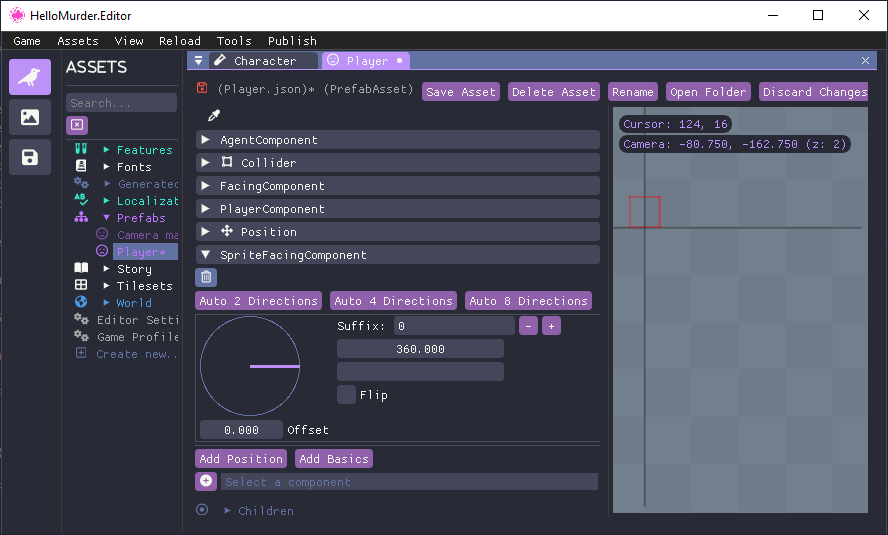This screenshot has height=535, width=888.
Task: Click the Save Asset button
Action: 460,92
